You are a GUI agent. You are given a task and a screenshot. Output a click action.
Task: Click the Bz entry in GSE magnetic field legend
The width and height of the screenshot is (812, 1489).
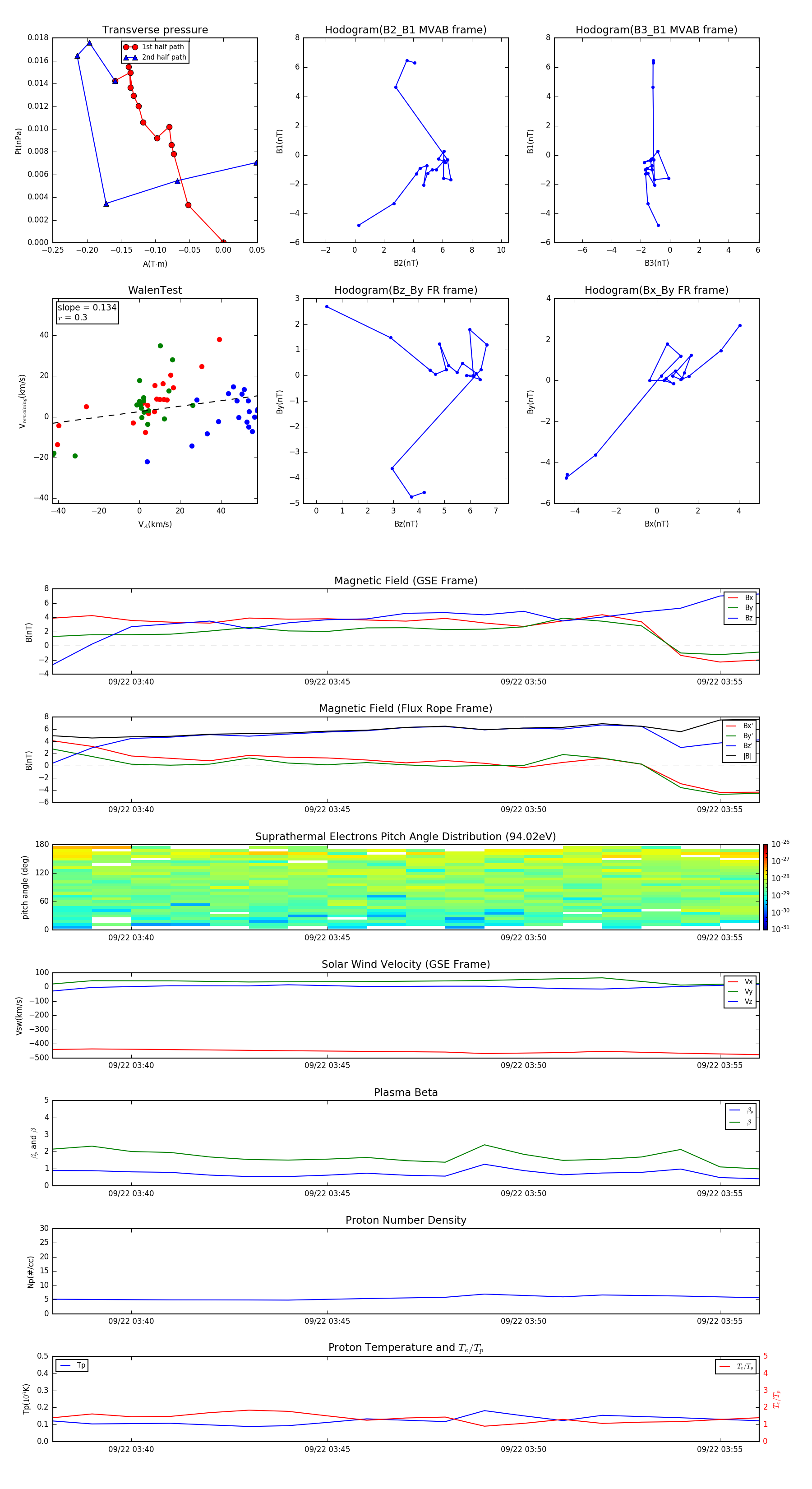[740, 618]
